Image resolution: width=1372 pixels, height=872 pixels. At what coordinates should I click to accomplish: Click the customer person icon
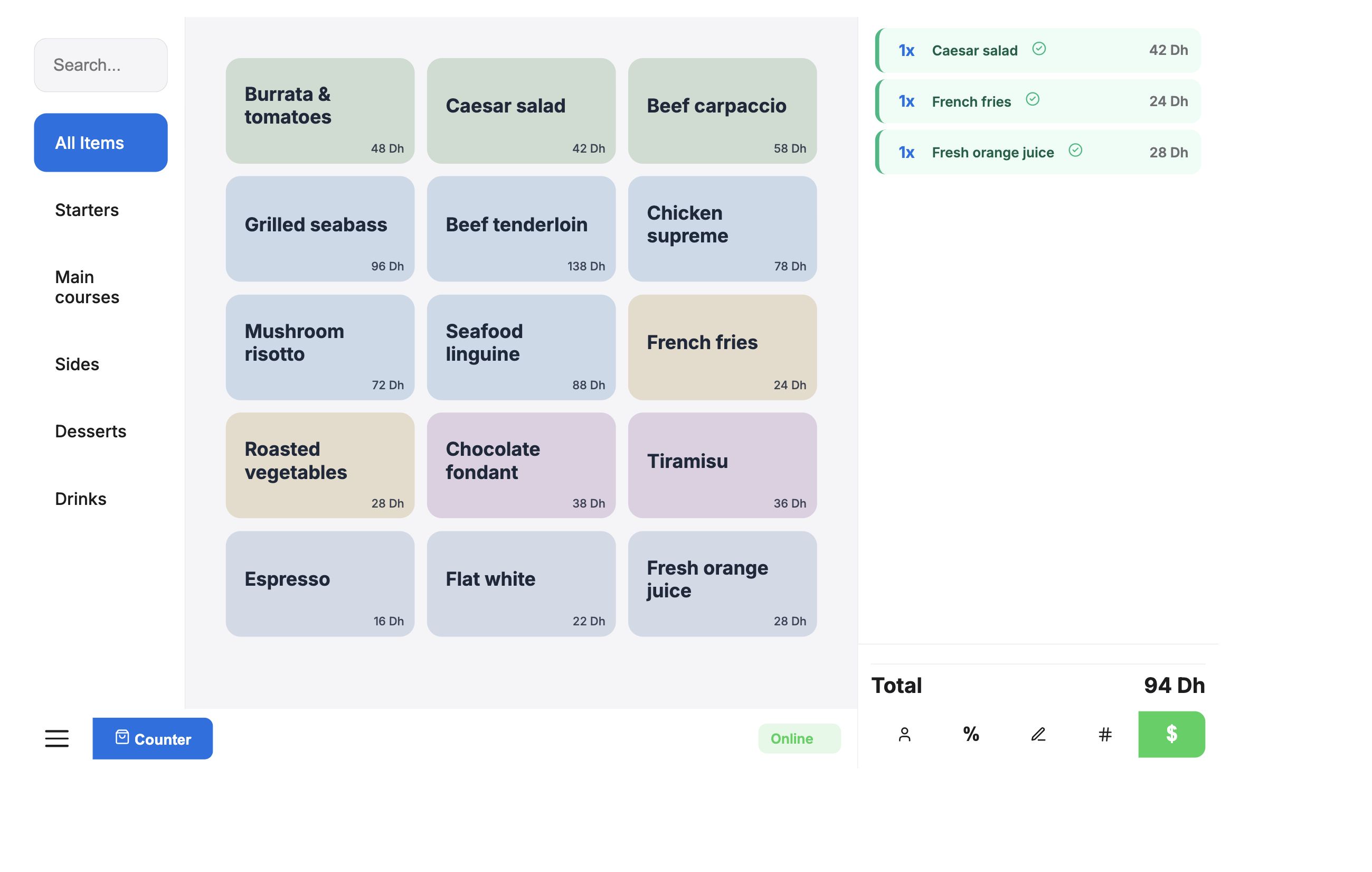[904, 734]
